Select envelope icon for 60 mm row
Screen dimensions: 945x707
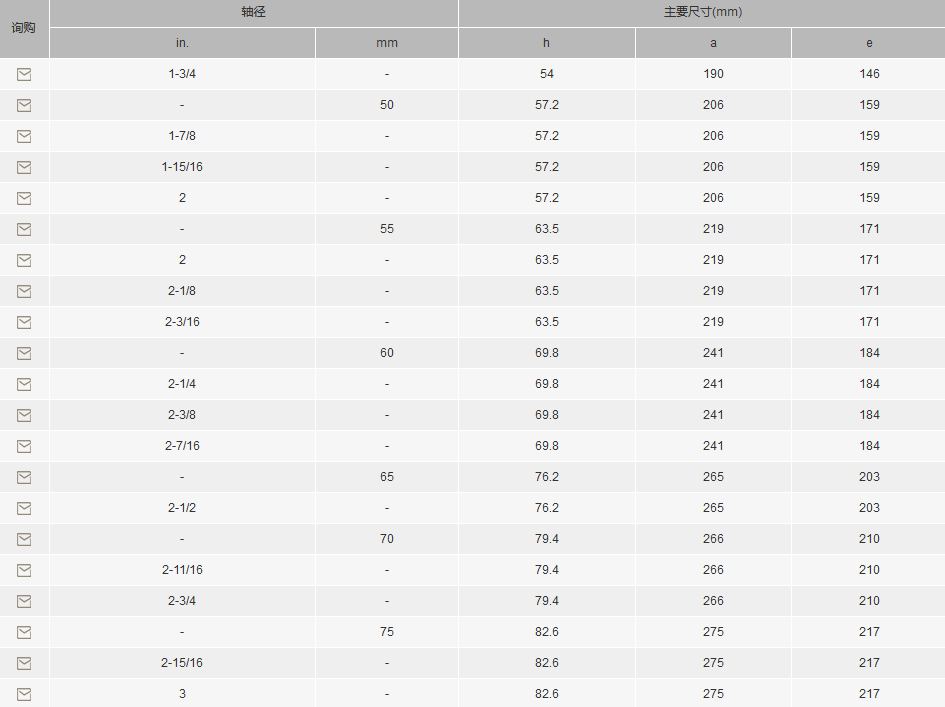(x=24, y=354)
